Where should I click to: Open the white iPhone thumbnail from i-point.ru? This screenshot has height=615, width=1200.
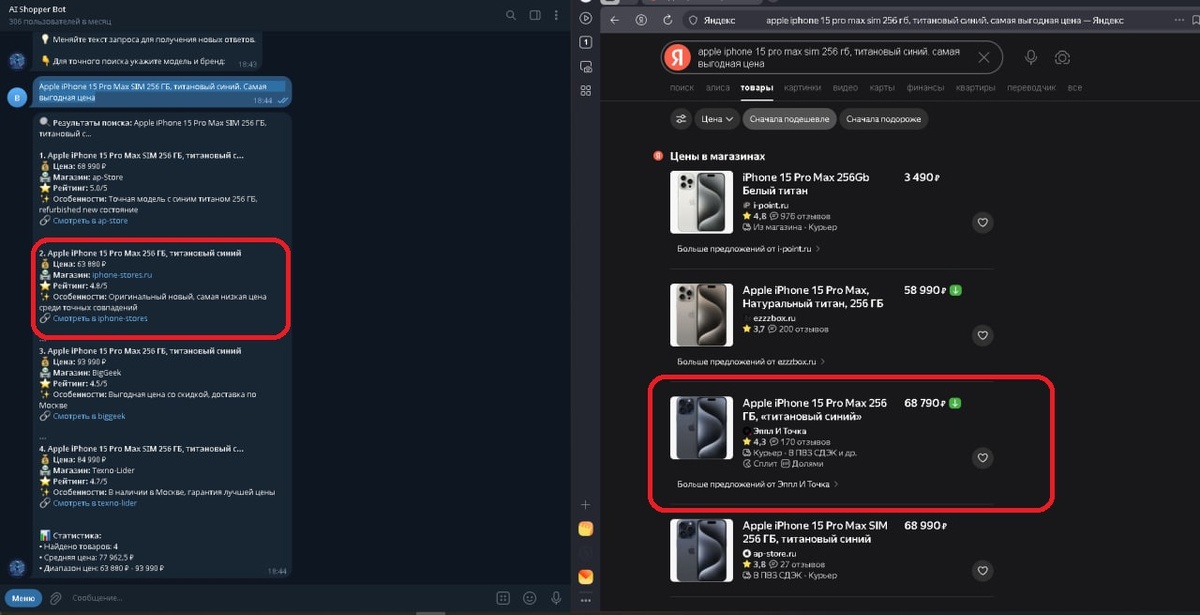click(700, 202)
